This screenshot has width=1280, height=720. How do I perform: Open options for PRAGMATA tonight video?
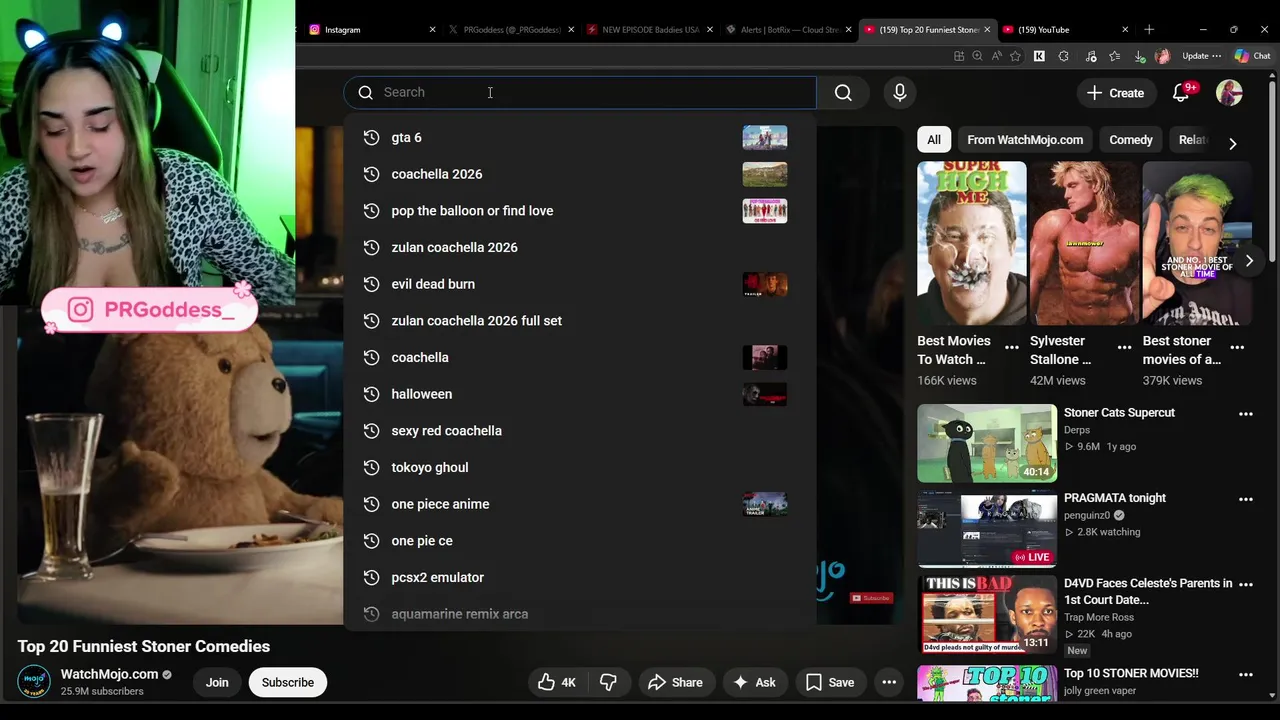click(1246, 499)
